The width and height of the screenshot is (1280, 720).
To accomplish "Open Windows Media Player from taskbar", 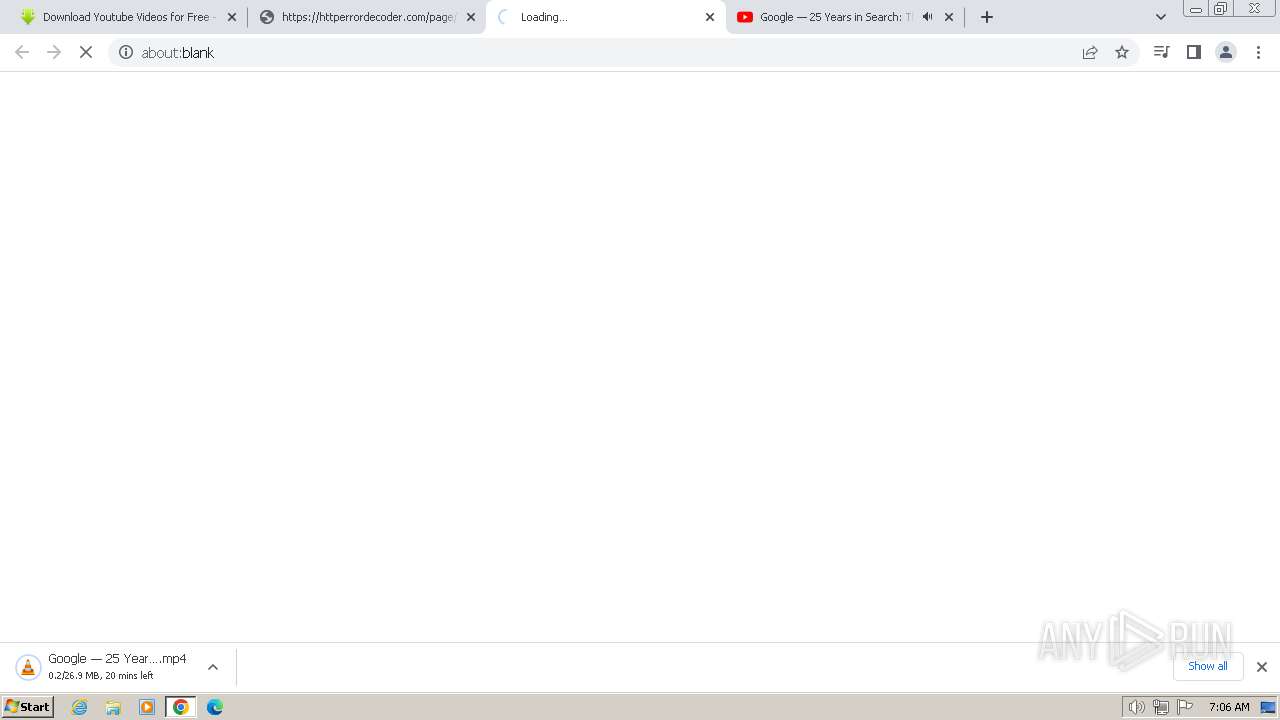I will click(147, 707).
